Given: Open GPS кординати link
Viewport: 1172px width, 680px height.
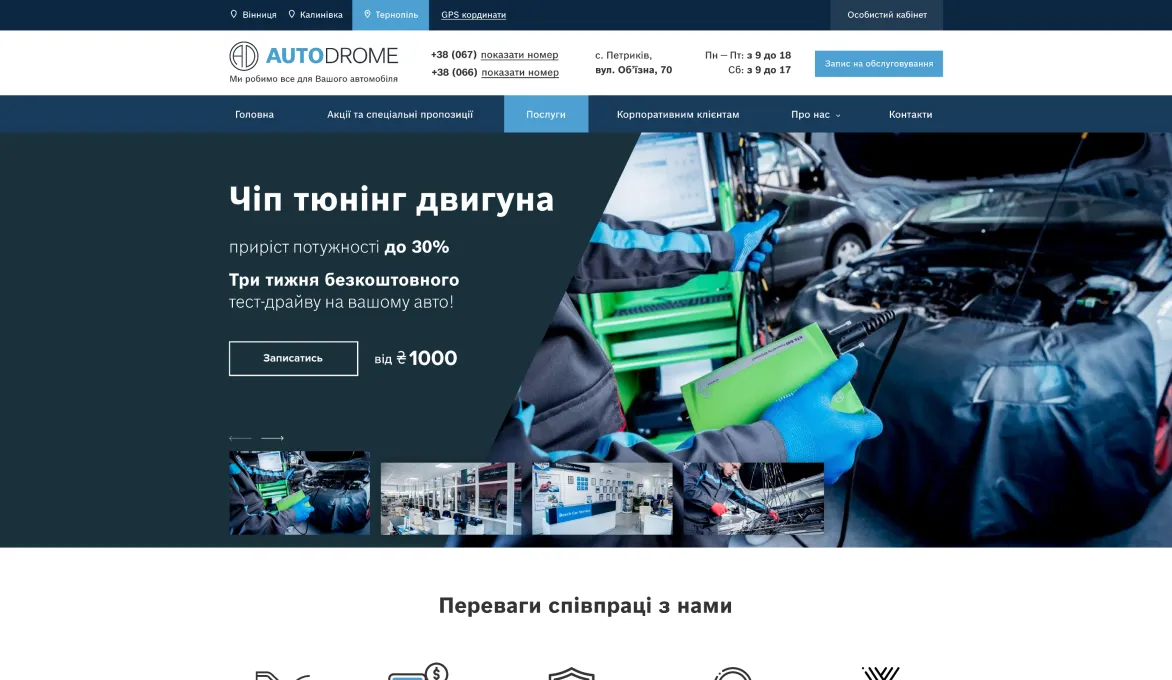Looking at the screenshot, I should pos(473,15).
